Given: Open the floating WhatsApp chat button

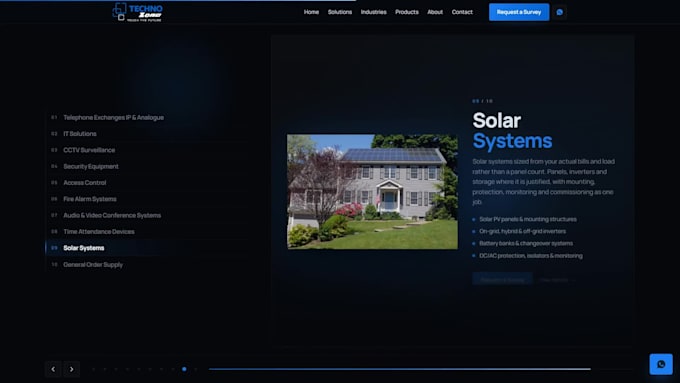Looking at the screenshot, I should (x=661, y=364).
